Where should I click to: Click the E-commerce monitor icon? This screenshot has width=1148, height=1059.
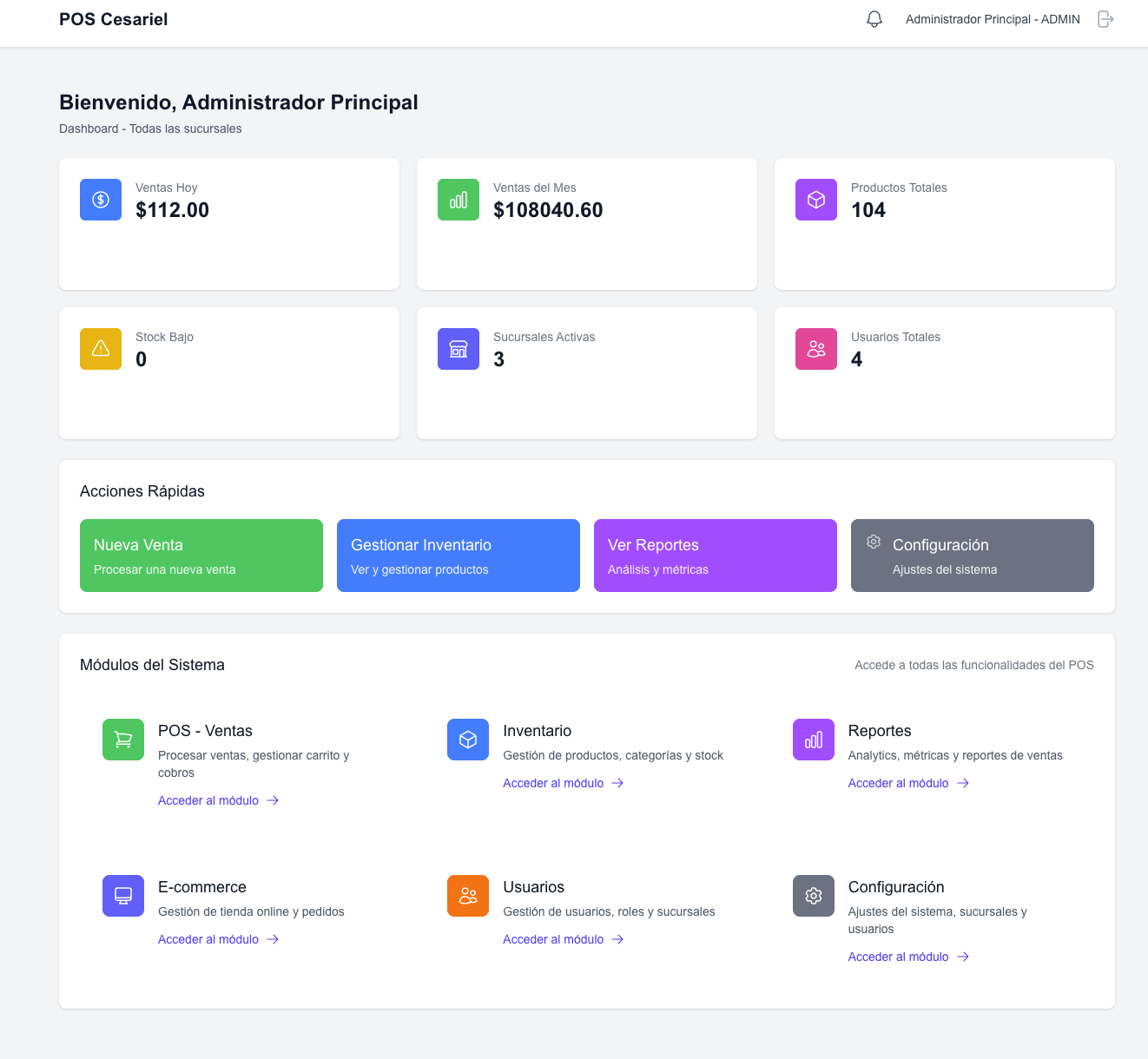(122, 895)
